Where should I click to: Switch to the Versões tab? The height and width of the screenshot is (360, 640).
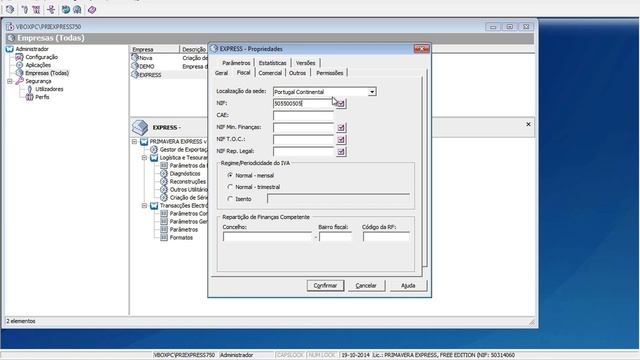pos(305,63)
